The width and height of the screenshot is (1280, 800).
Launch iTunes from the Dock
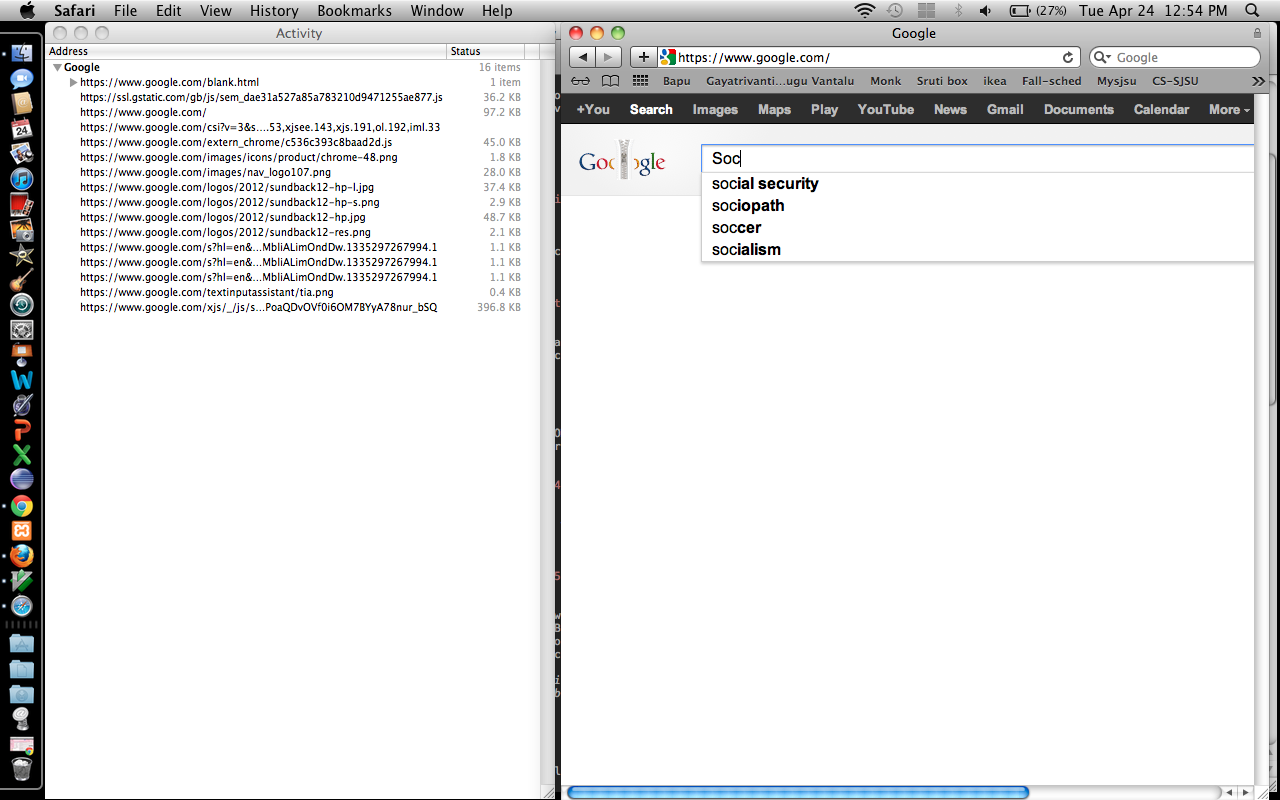pyautogui.click(x=22, y=179)
